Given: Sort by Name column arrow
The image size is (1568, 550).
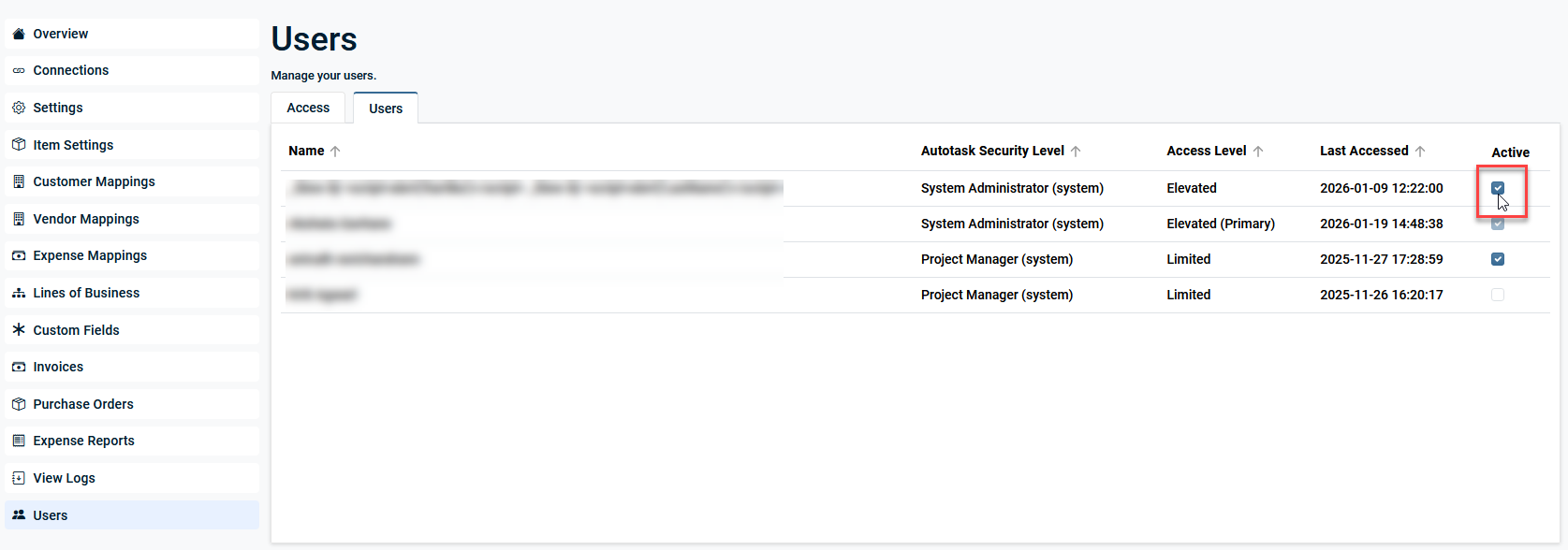Looking at the screenshot, I should click(335, 152).
